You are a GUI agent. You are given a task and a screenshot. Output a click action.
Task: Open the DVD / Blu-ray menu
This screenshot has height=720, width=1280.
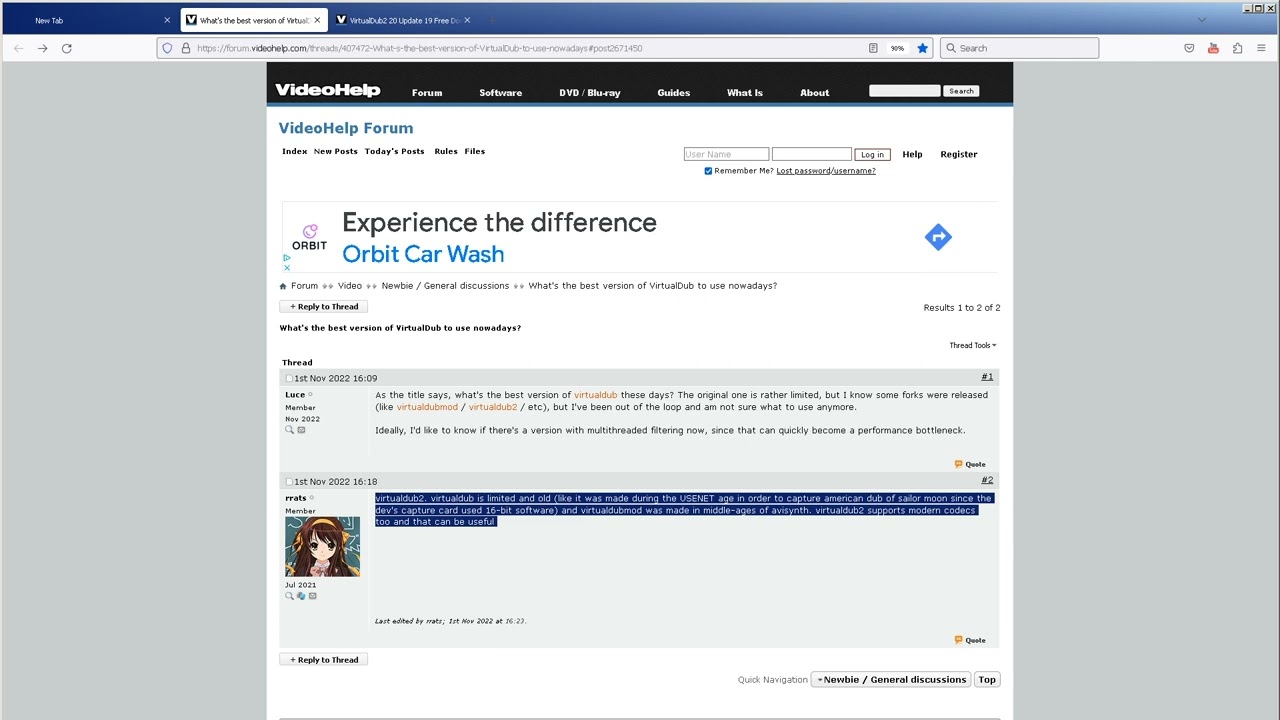pyautogui.click(x=590, y=93)
